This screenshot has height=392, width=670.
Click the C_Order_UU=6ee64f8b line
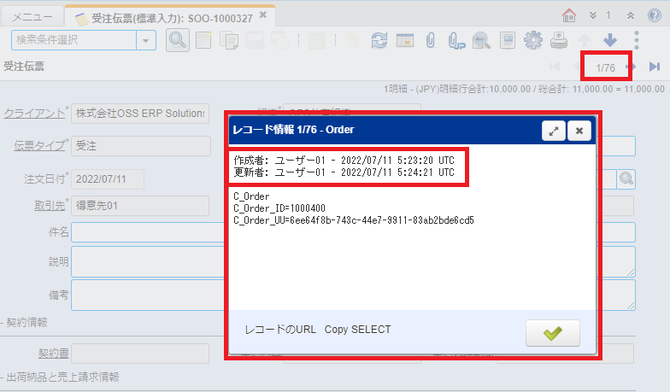(354, 220)
